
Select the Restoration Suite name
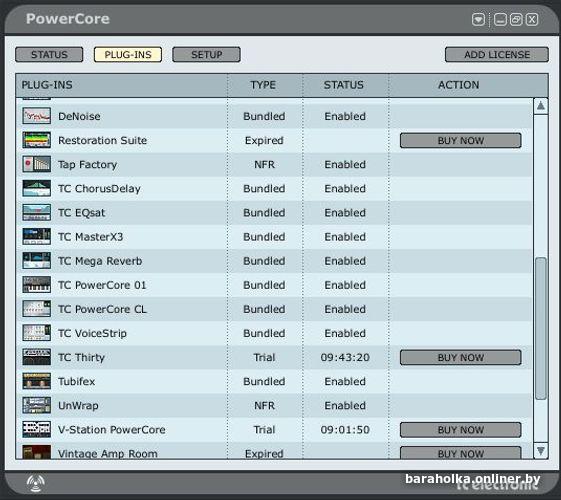pos(102,141)
